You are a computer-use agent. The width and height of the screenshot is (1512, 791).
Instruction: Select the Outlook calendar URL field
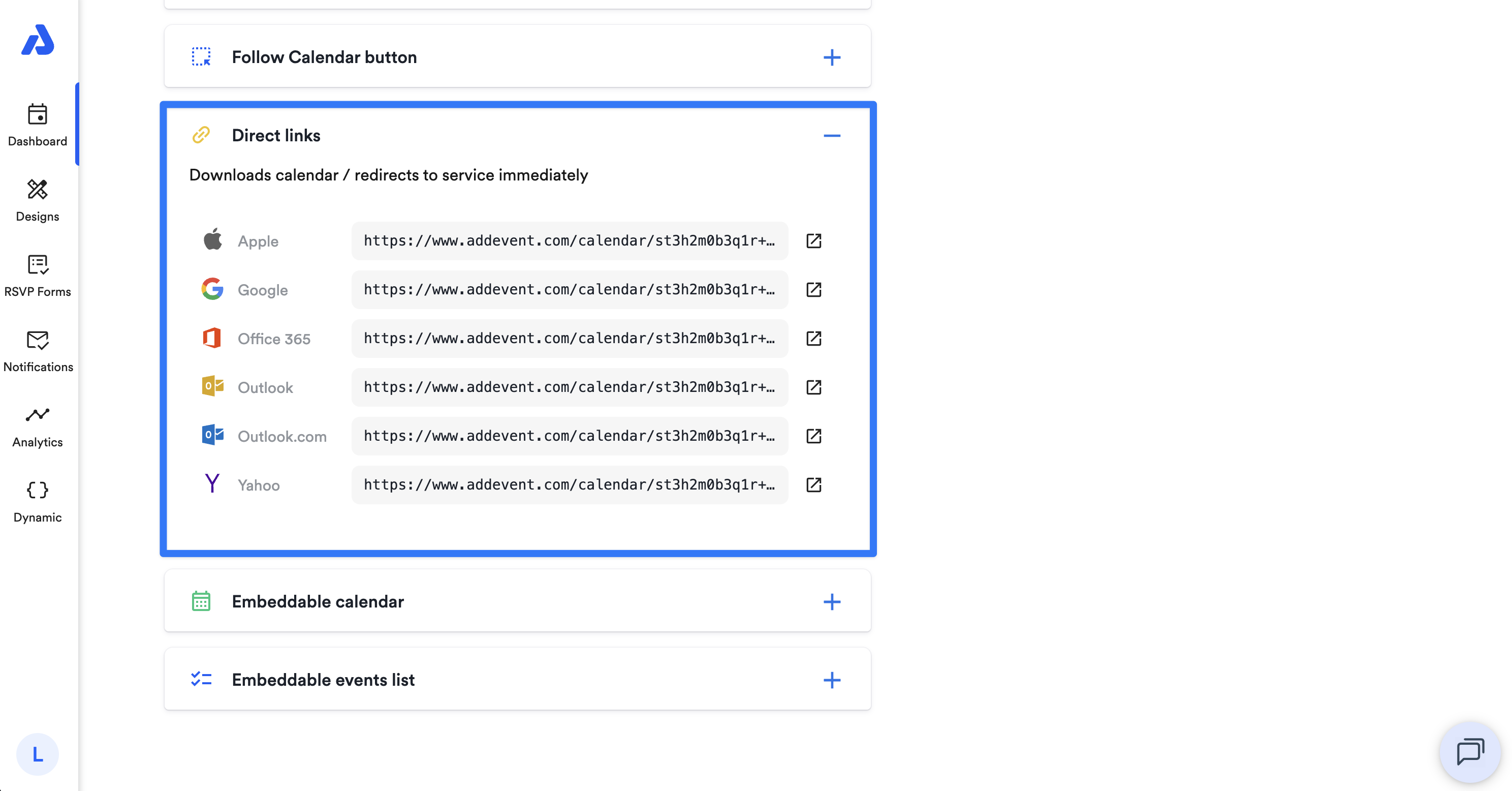click(570, 387)
